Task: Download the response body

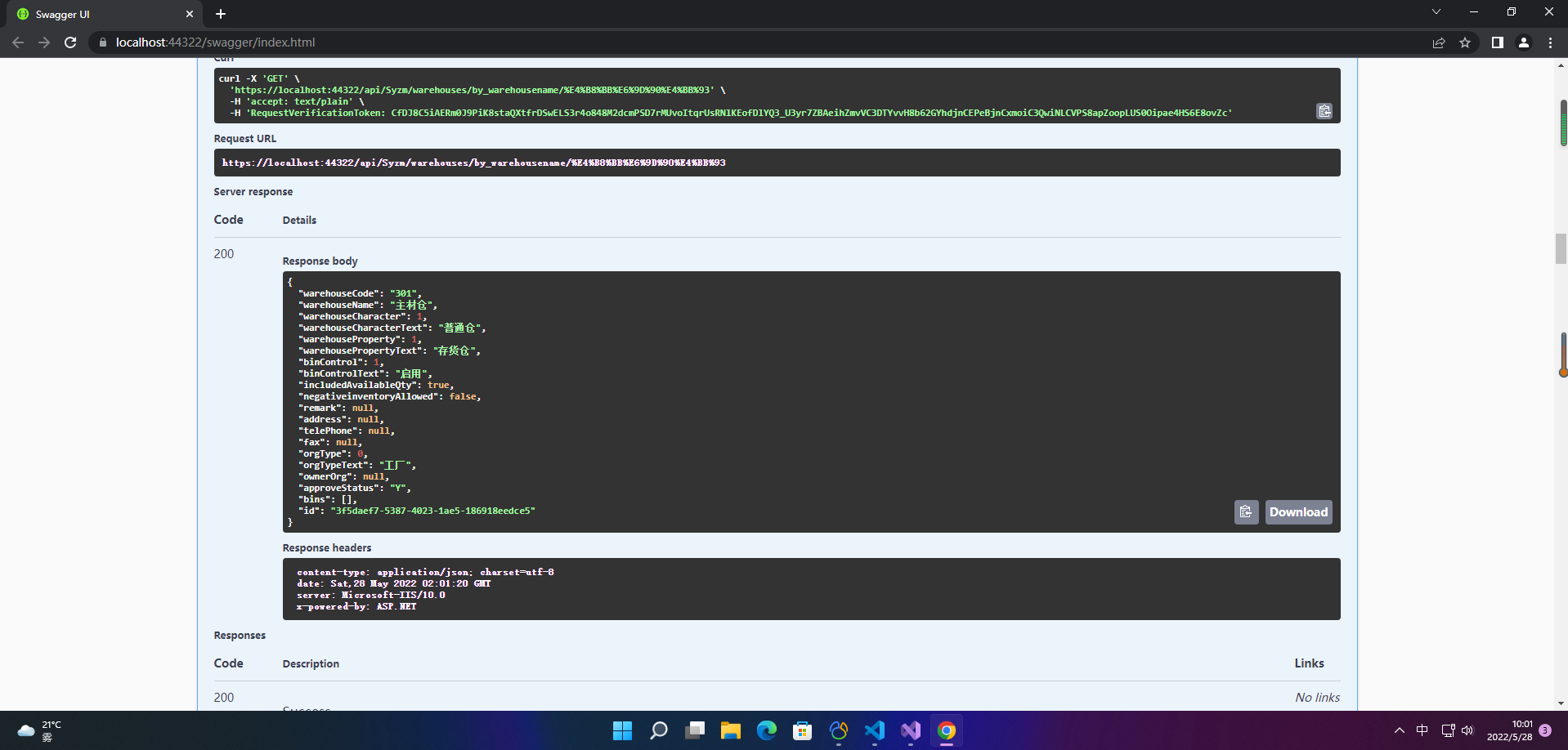Action: pyautogui.click(x=1298, y=512)
